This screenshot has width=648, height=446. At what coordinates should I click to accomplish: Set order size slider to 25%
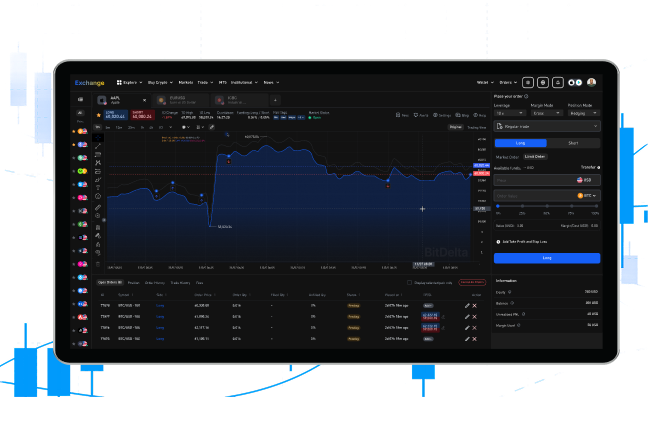522,206
